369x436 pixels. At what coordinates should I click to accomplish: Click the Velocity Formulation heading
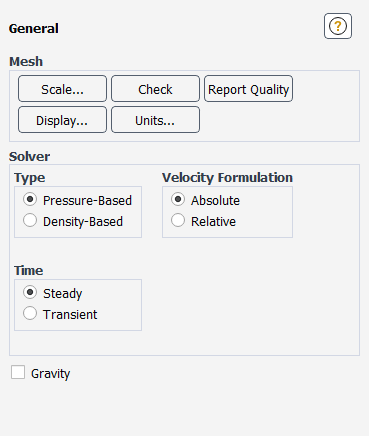(227, 178)
